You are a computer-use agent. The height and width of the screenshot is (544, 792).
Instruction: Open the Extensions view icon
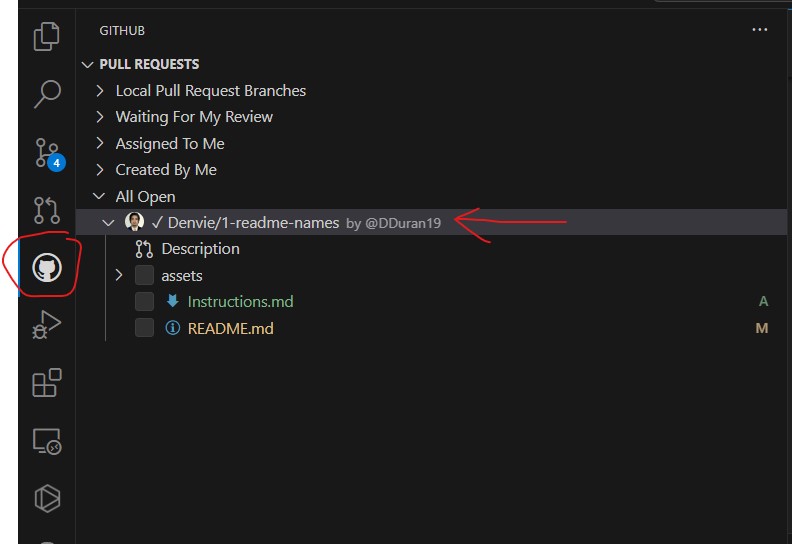click(47, 383)
